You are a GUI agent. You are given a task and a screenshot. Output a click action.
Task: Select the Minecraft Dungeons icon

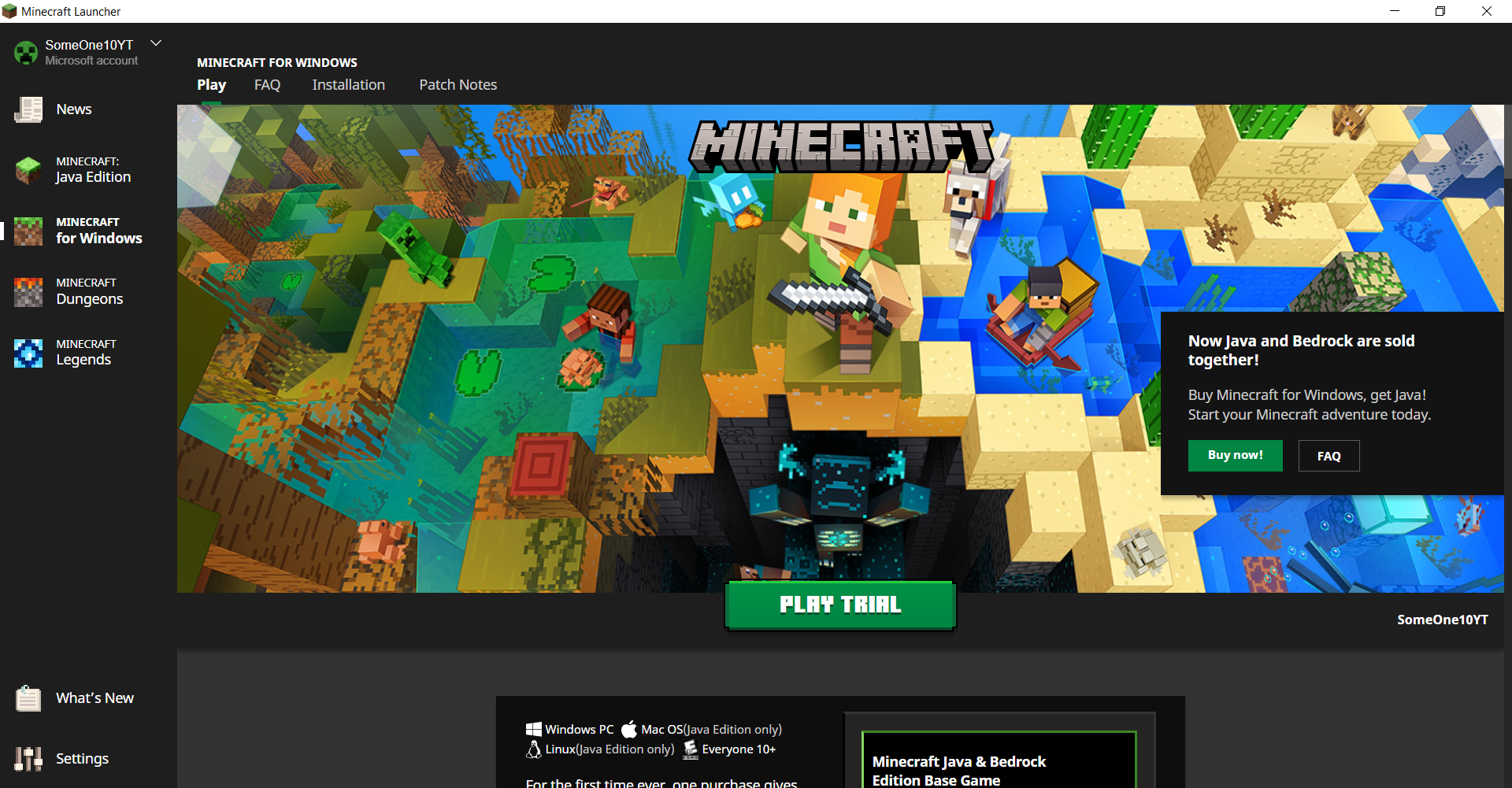coord(28,292)
